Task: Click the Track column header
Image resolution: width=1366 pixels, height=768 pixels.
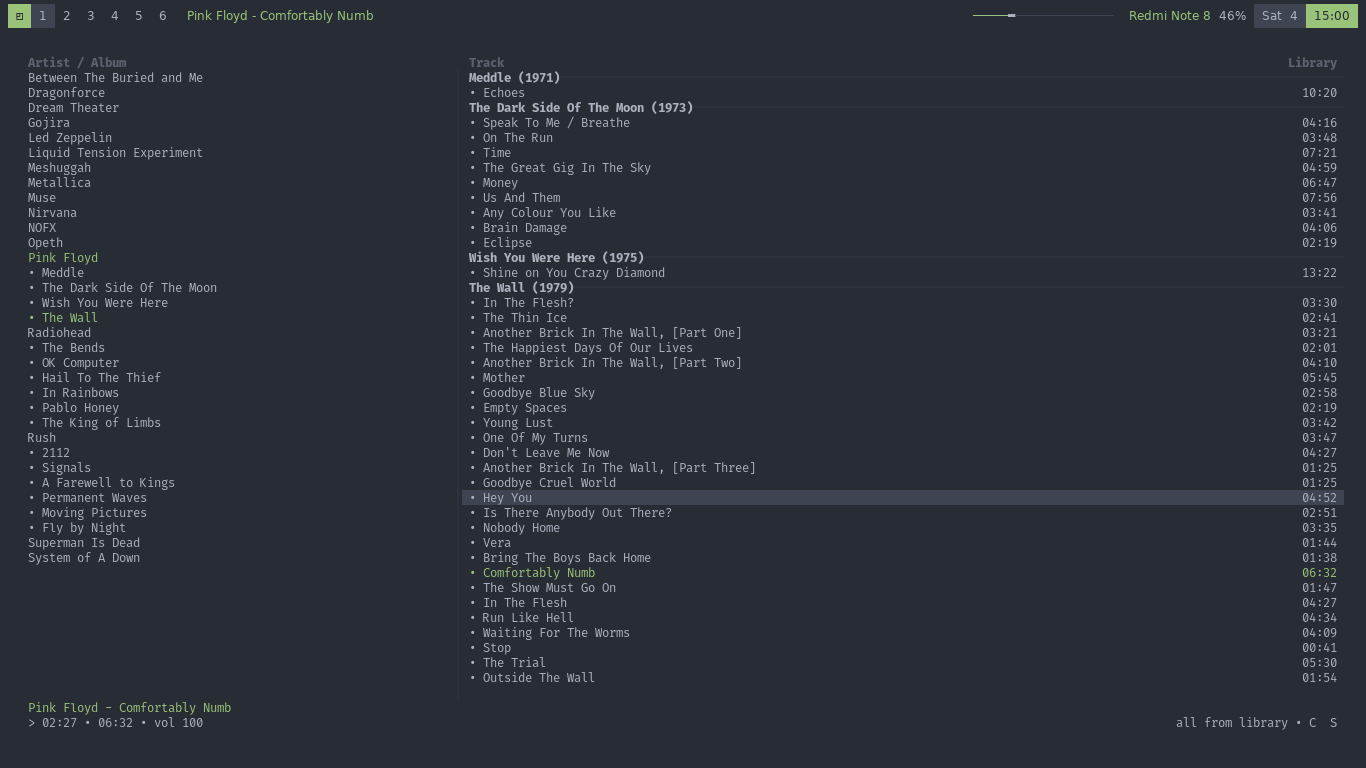Action: coord(486,62)
